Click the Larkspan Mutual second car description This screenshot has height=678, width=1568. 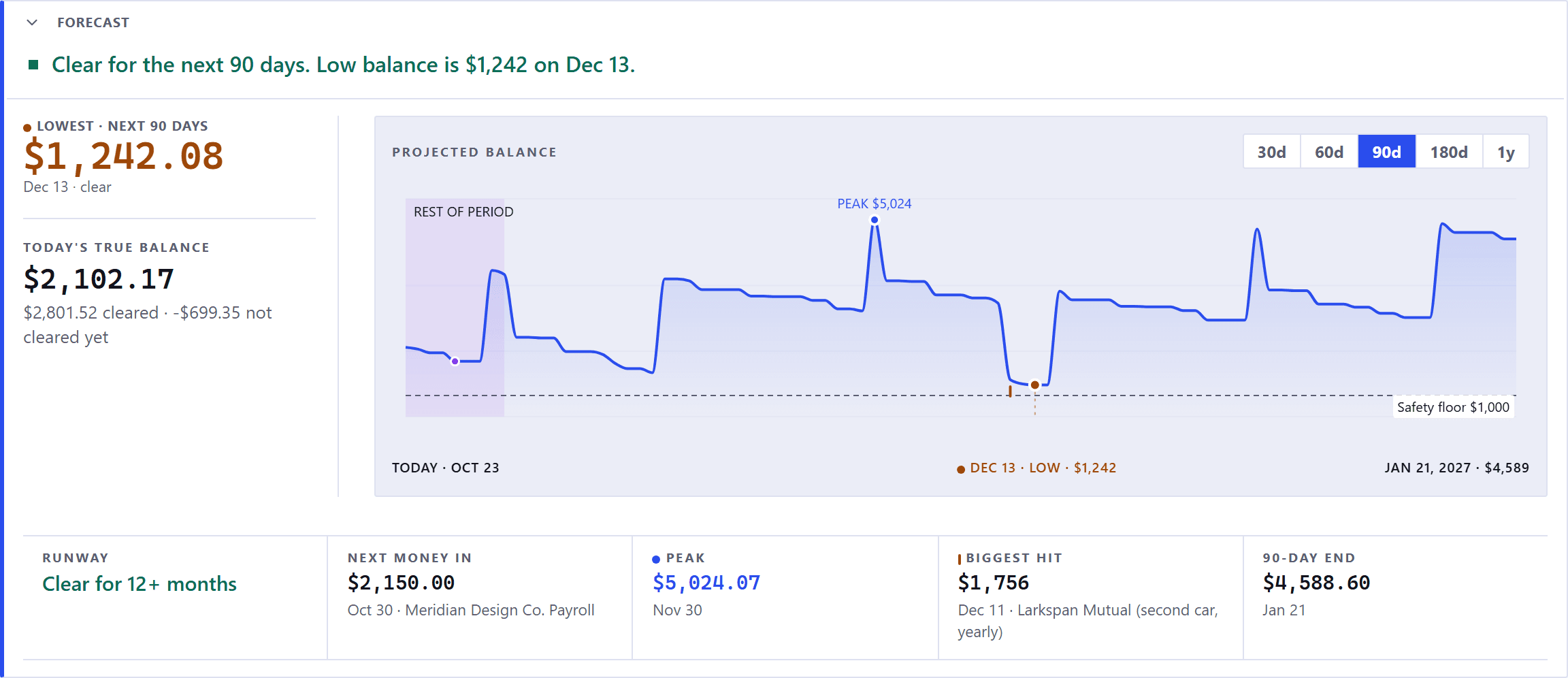click(x=1088, y=621)
